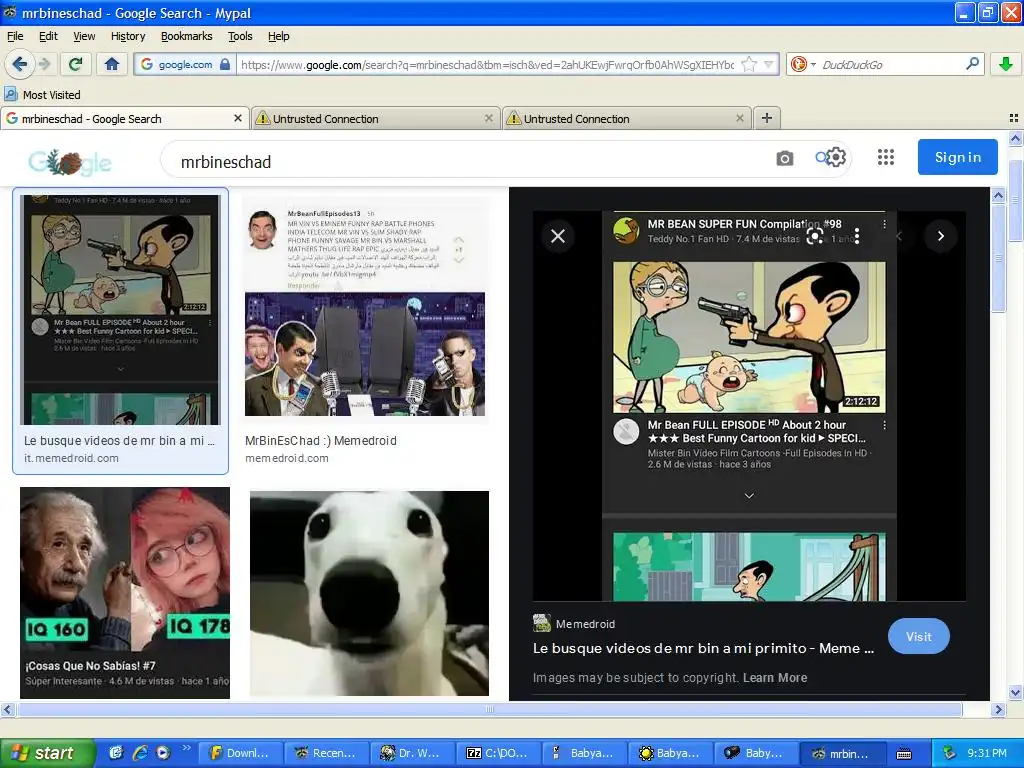
Task: Click the padlock site identity icon
Action: [x=225, y=64]
